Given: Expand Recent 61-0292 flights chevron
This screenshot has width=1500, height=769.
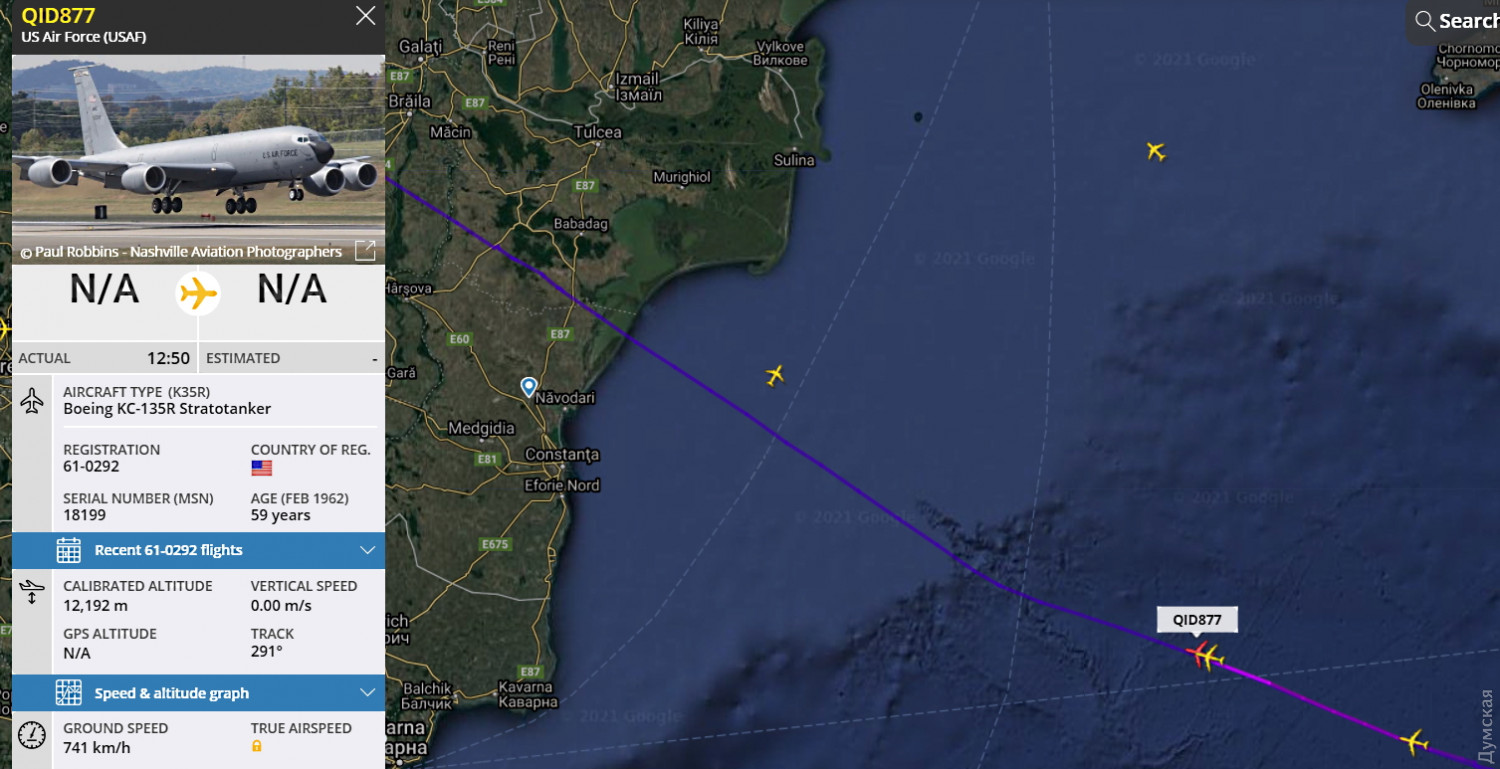Looking at the screenshot, I should coord(367,550).
